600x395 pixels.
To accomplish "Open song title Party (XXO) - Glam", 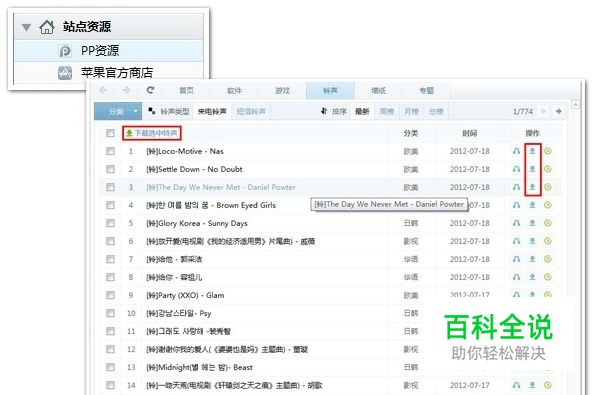I will (185, 295).
